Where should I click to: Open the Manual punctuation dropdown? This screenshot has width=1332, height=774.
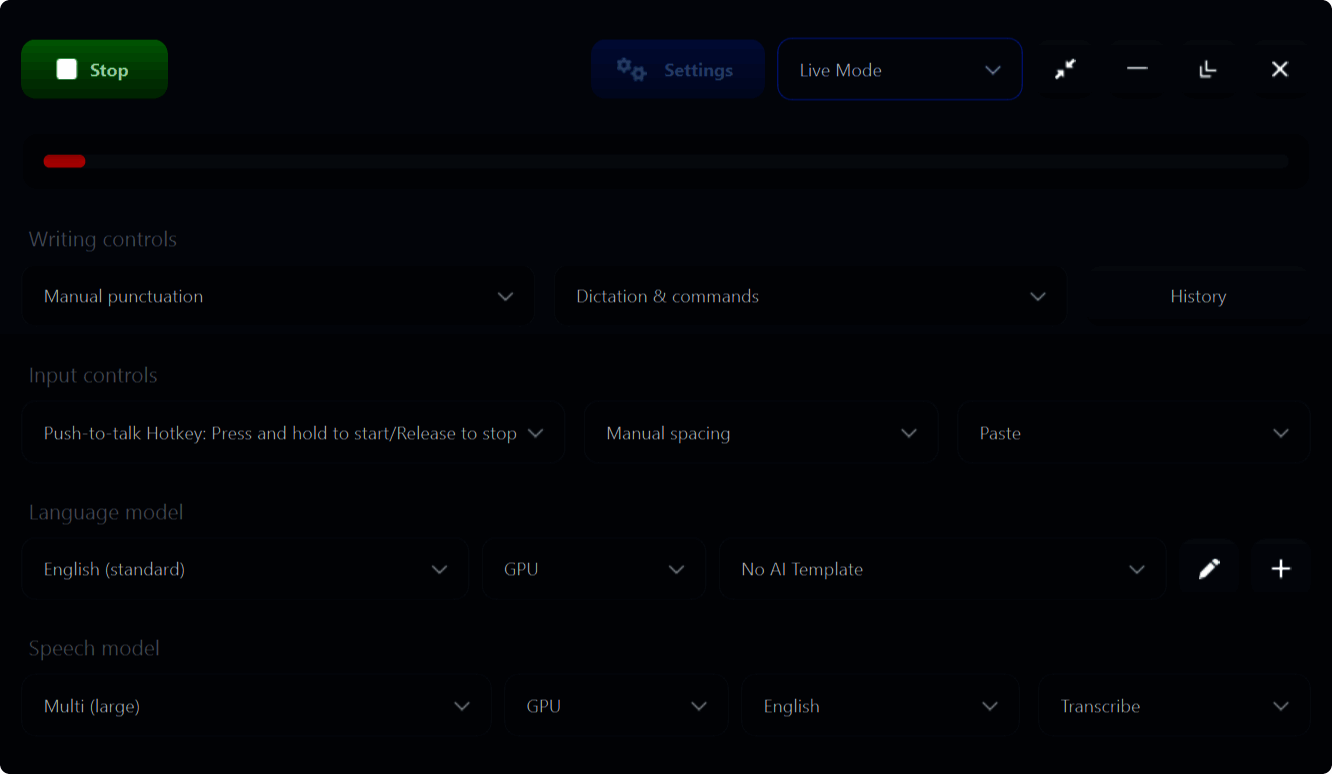click(277, 296)
